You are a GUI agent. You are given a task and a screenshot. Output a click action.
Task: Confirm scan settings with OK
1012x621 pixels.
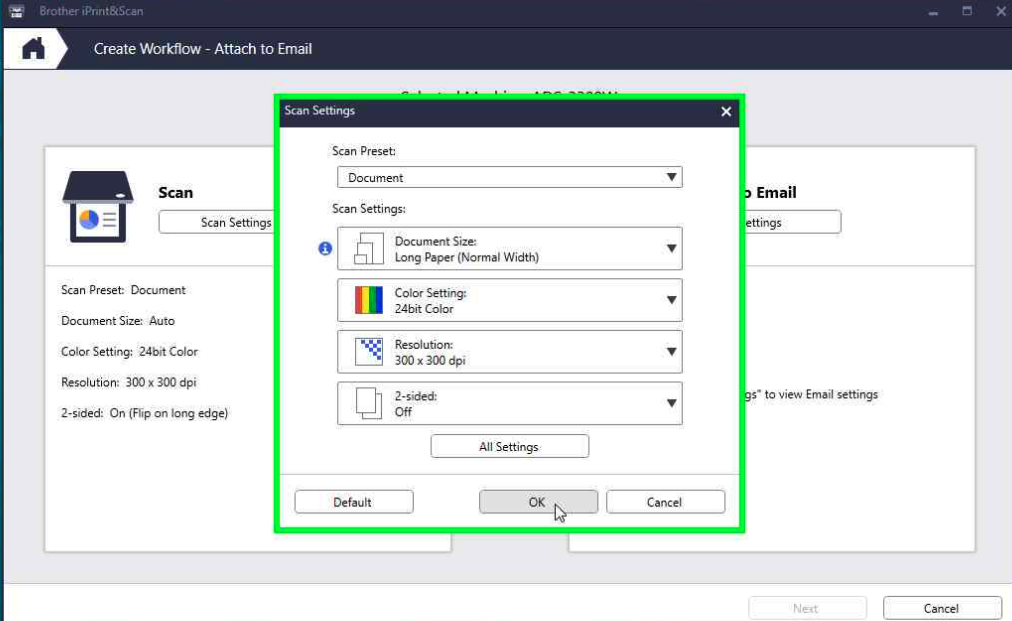tap(538, 502)
